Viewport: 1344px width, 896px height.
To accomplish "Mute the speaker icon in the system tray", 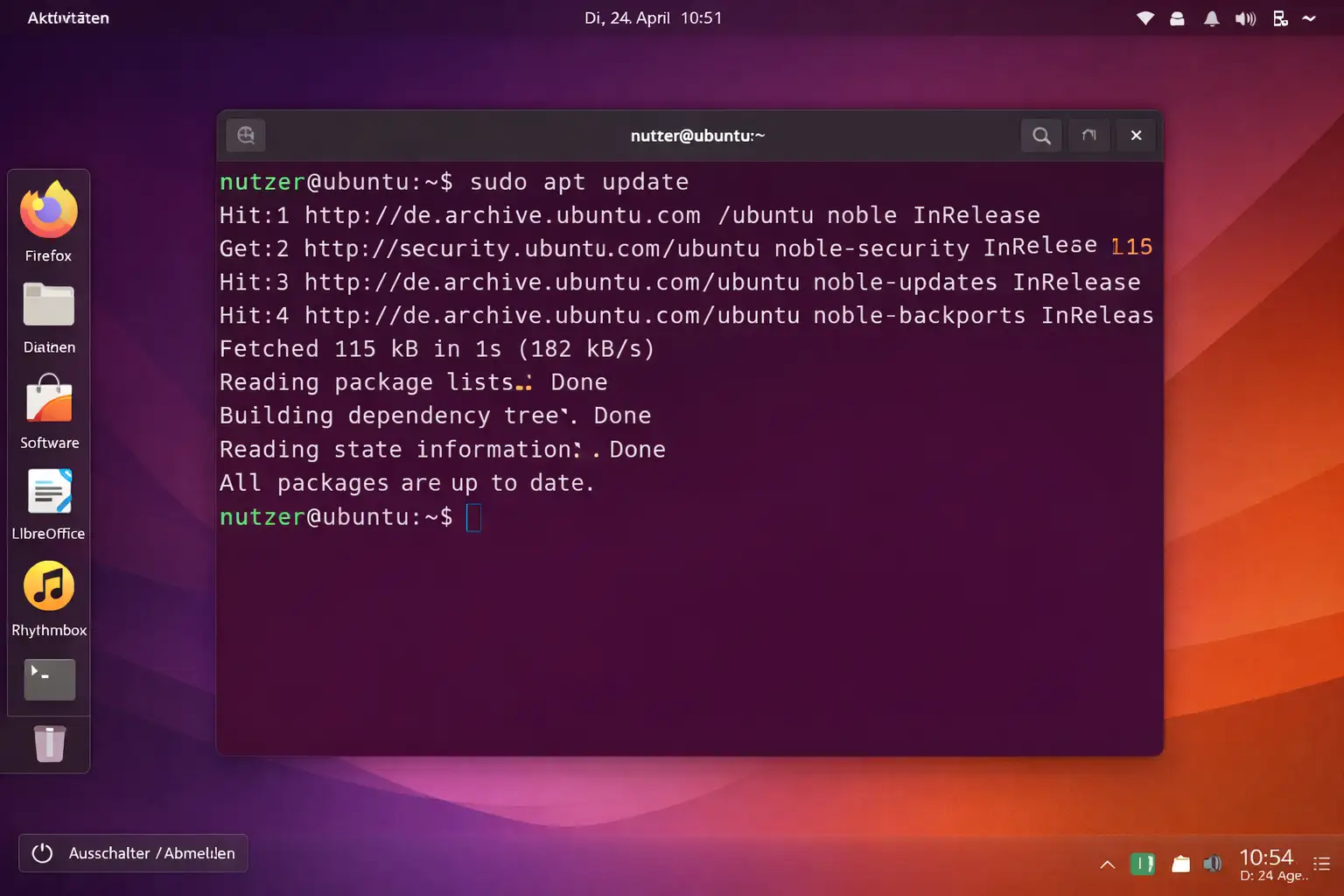I will (x=1245, y=17).
